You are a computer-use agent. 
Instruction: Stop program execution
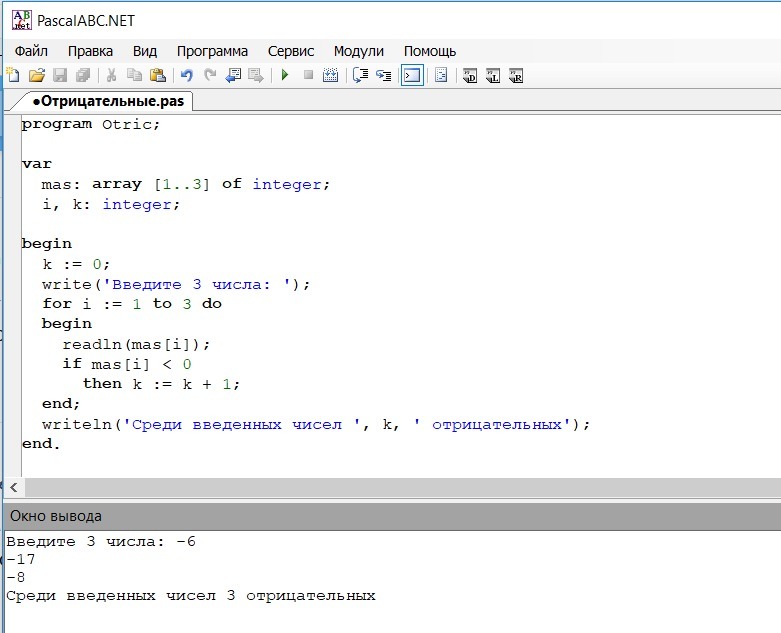(308, 75)
